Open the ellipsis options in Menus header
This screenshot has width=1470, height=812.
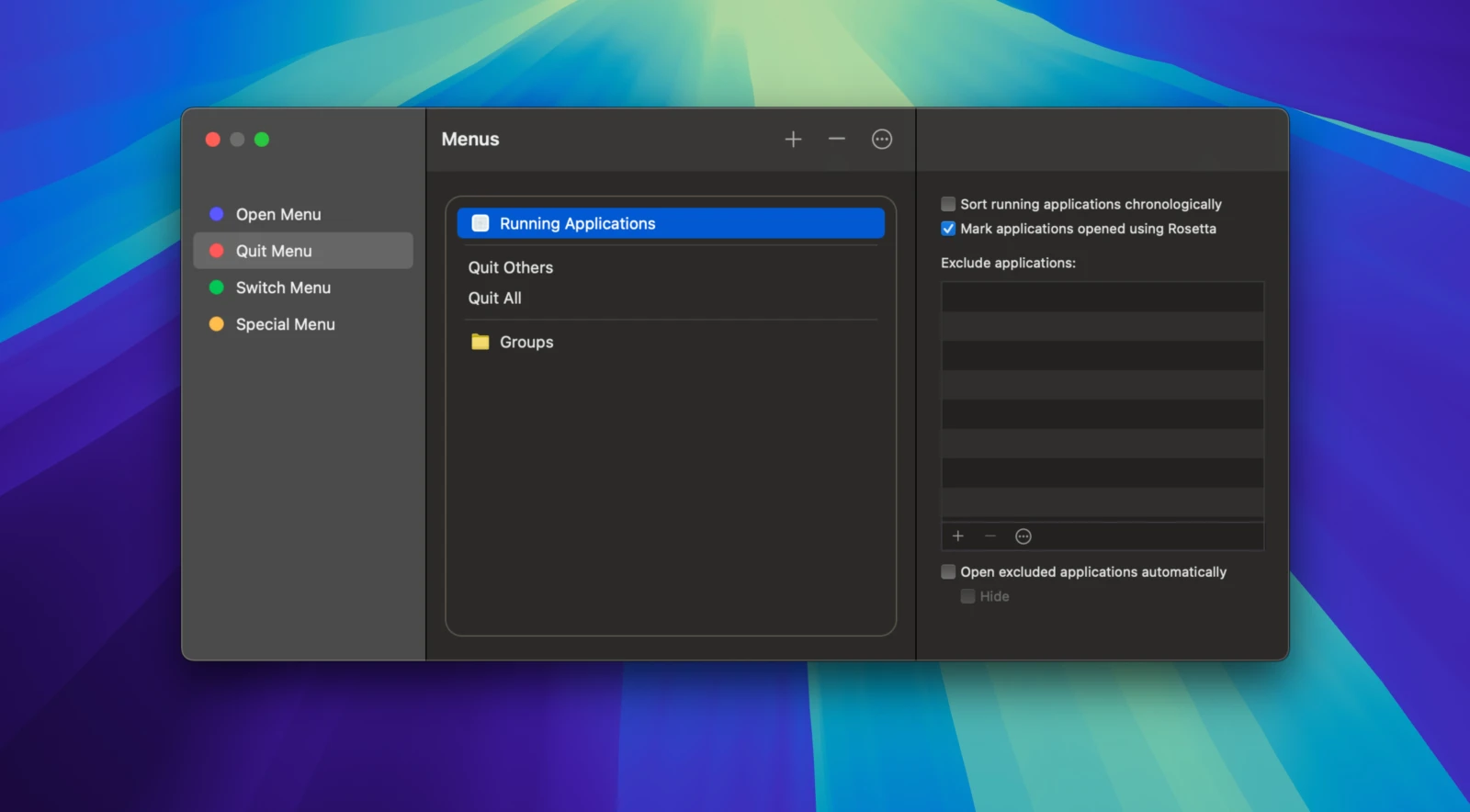coord(881,140)
